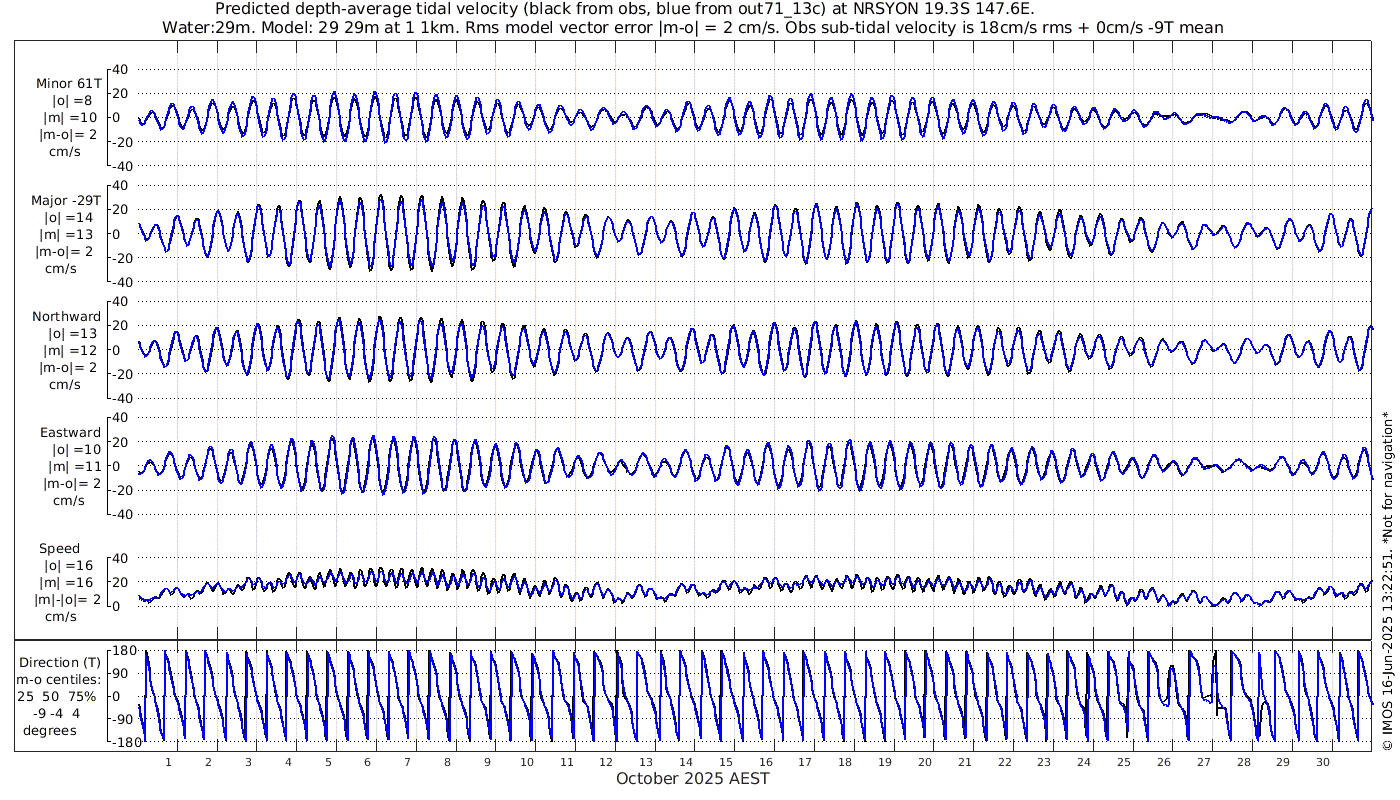The height and width of the screenshot is (800, 1400).
Task: Click the '|o| =16' text under Speed
Action: point(68,566)
